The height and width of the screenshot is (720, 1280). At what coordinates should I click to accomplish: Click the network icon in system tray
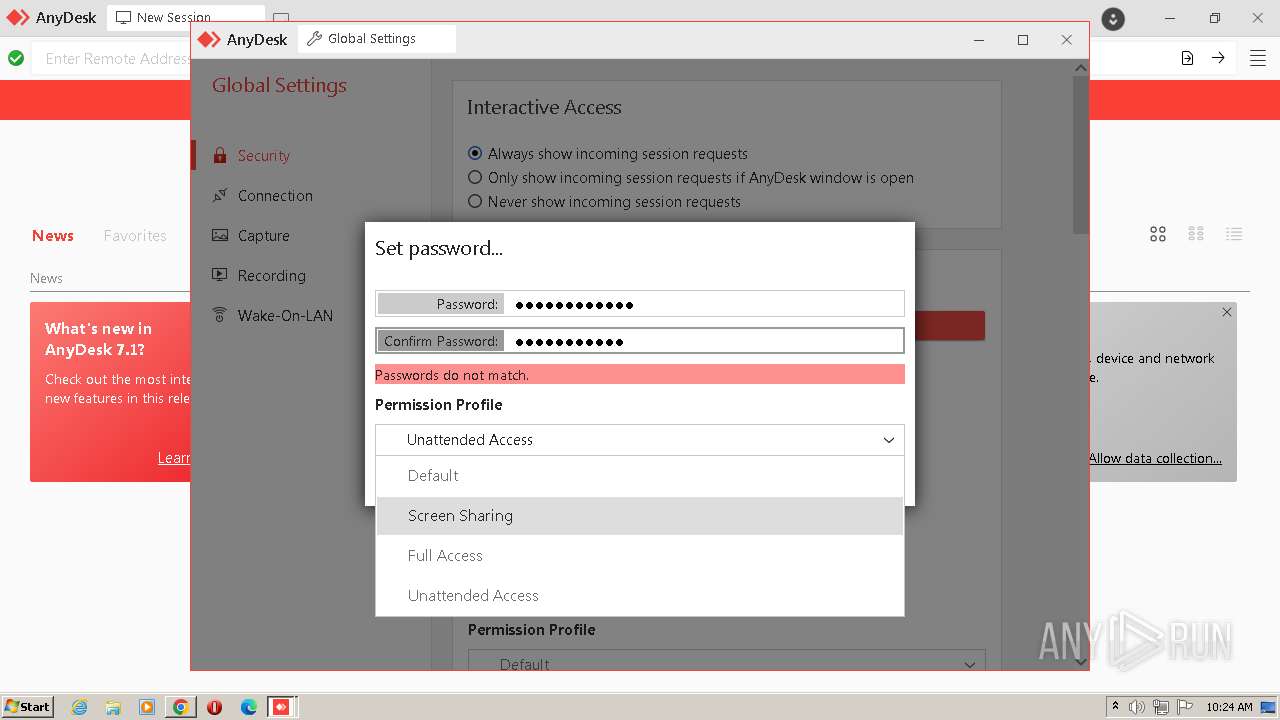coord(1161,707)
